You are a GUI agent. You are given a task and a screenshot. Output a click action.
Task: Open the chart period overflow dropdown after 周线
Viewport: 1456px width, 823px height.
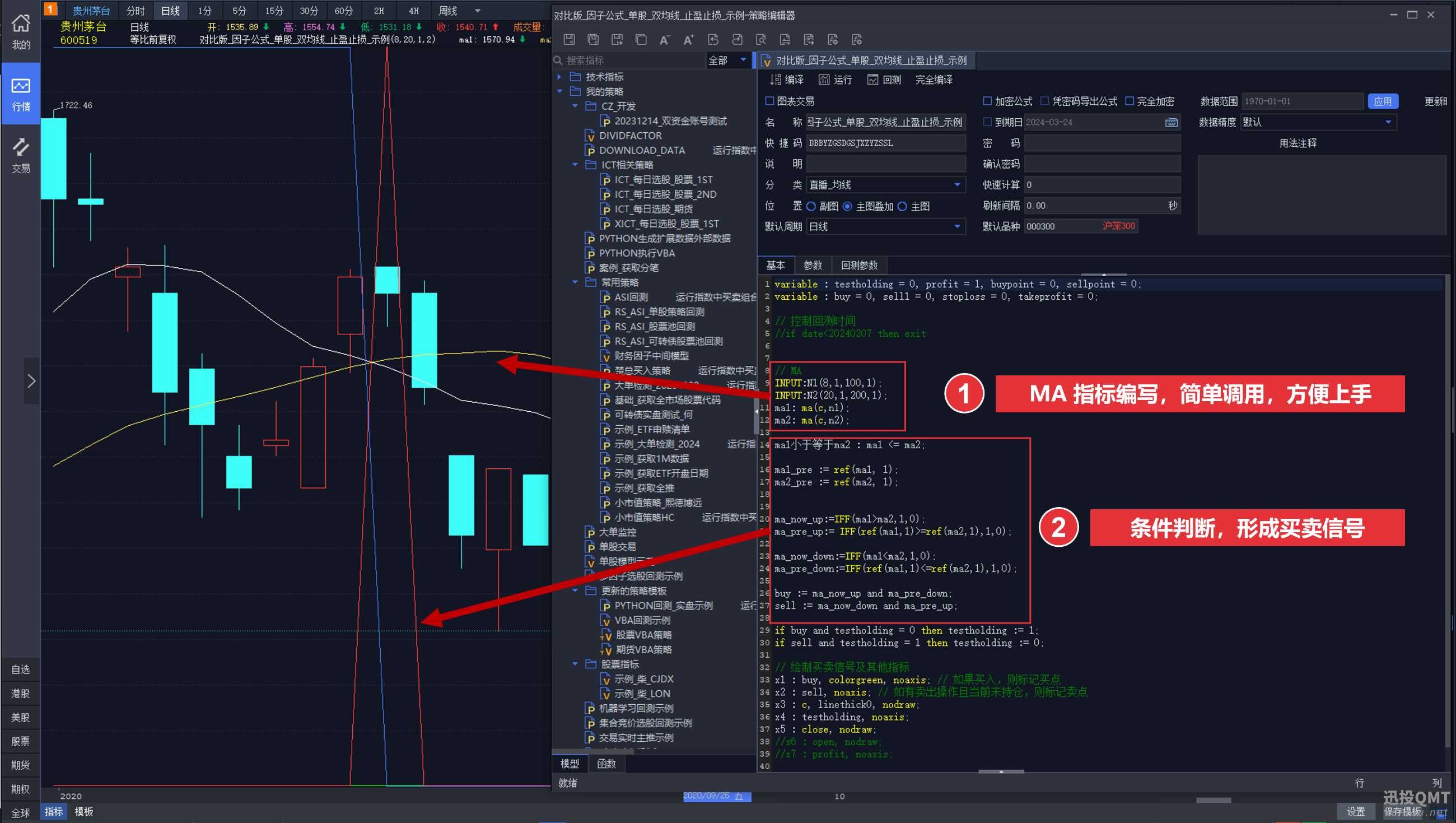pos(478,11)
